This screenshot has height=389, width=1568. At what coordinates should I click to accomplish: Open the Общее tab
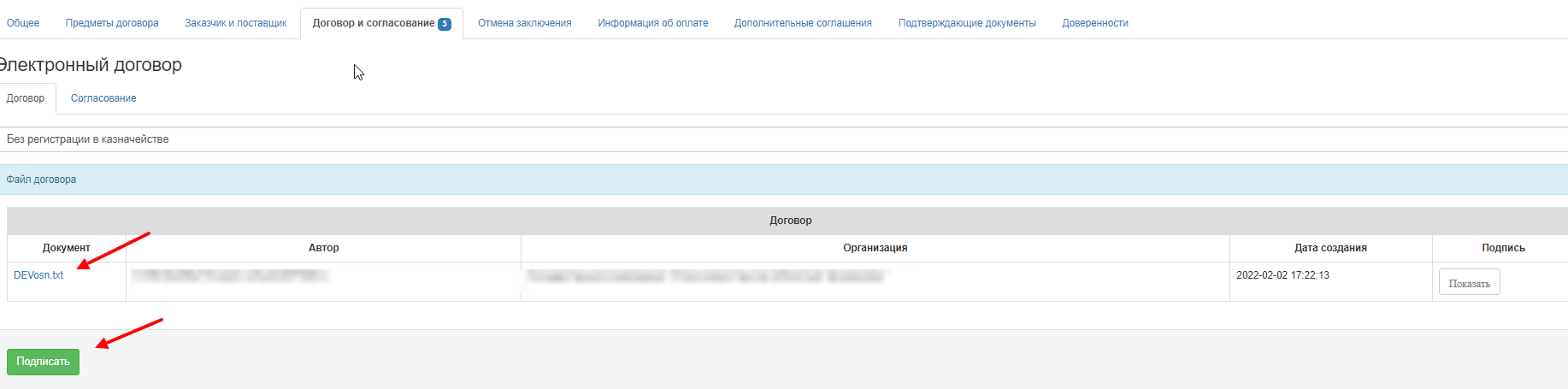click(x=23, y=23)
